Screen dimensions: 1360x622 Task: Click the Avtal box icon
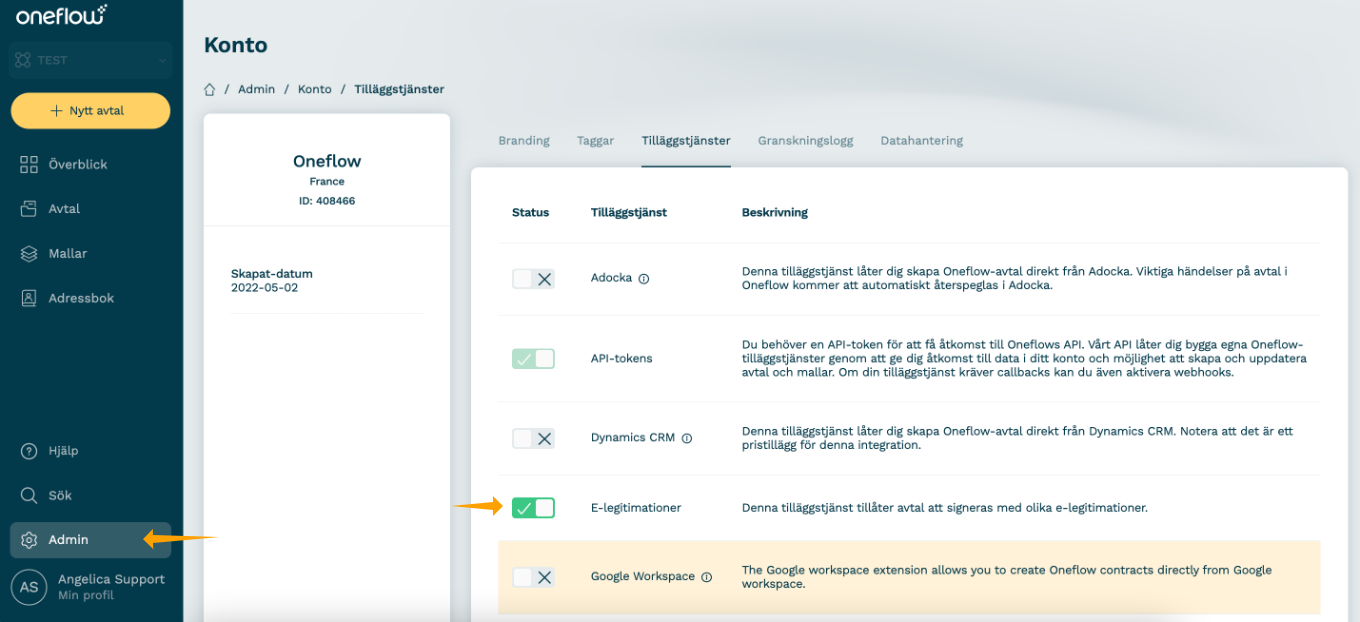pos(29,209)
